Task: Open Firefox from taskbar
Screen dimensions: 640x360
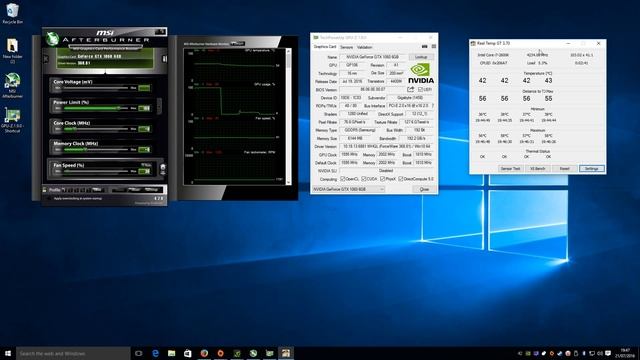Action: tap(204, 353)
